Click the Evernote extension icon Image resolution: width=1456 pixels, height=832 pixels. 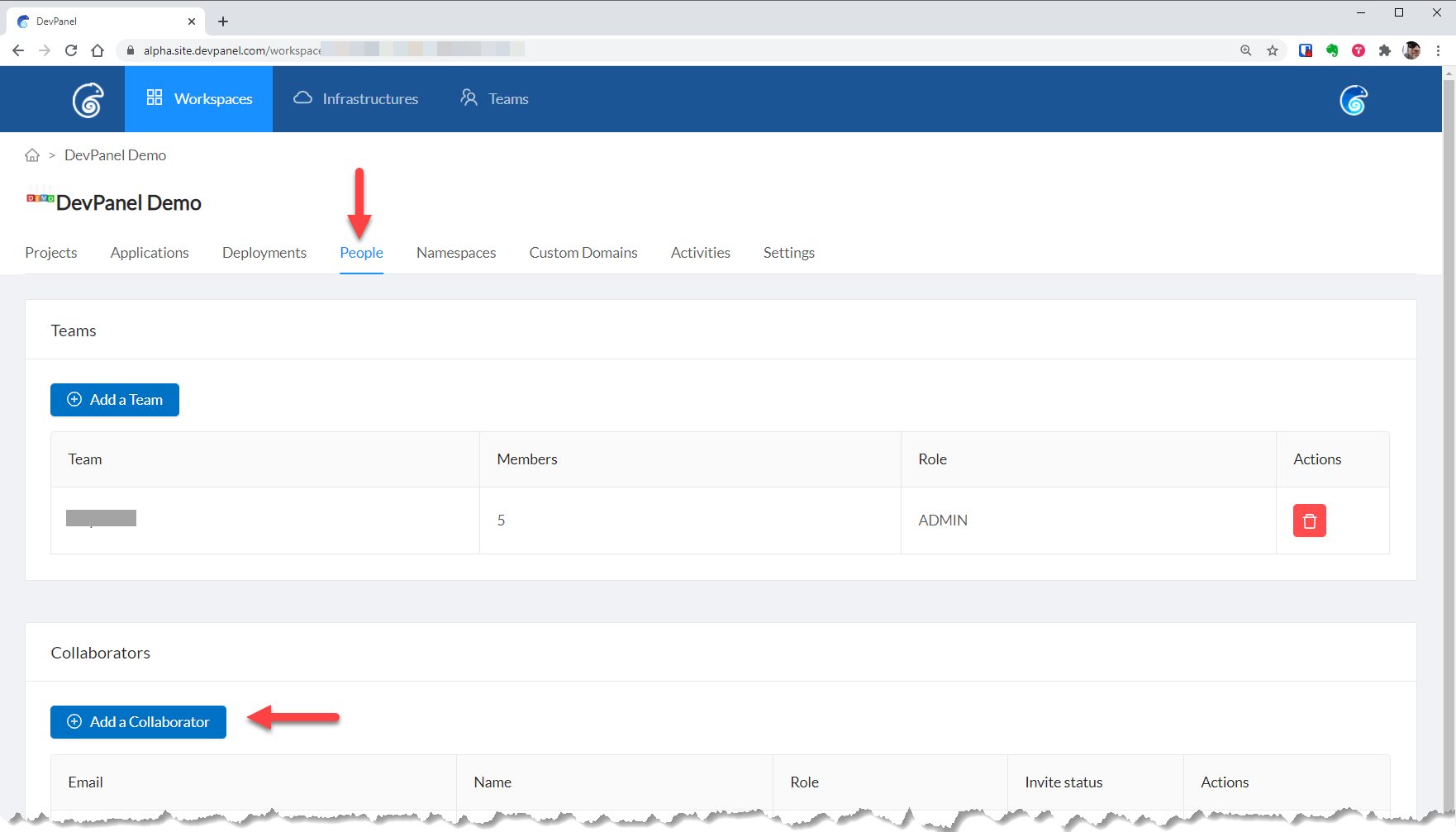[1332, 50]
